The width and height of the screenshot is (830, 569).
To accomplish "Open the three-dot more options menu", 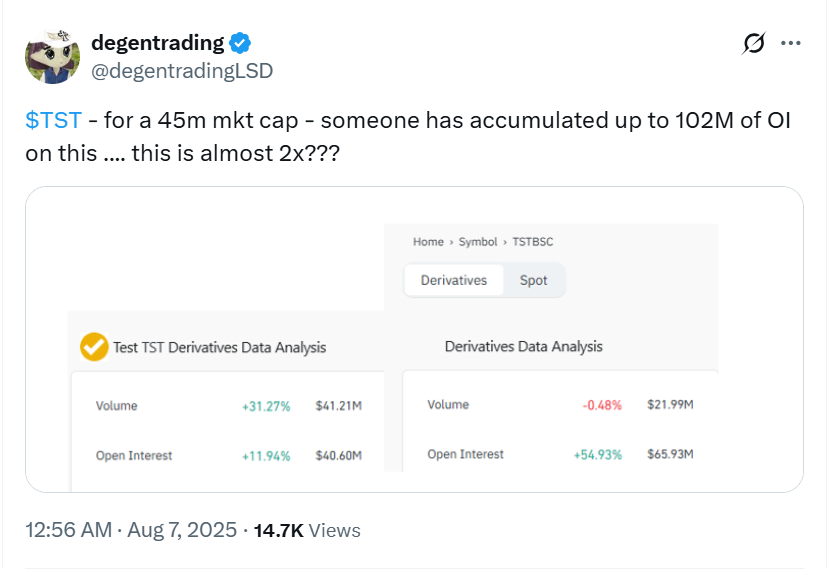I will (x=791, y=43).
